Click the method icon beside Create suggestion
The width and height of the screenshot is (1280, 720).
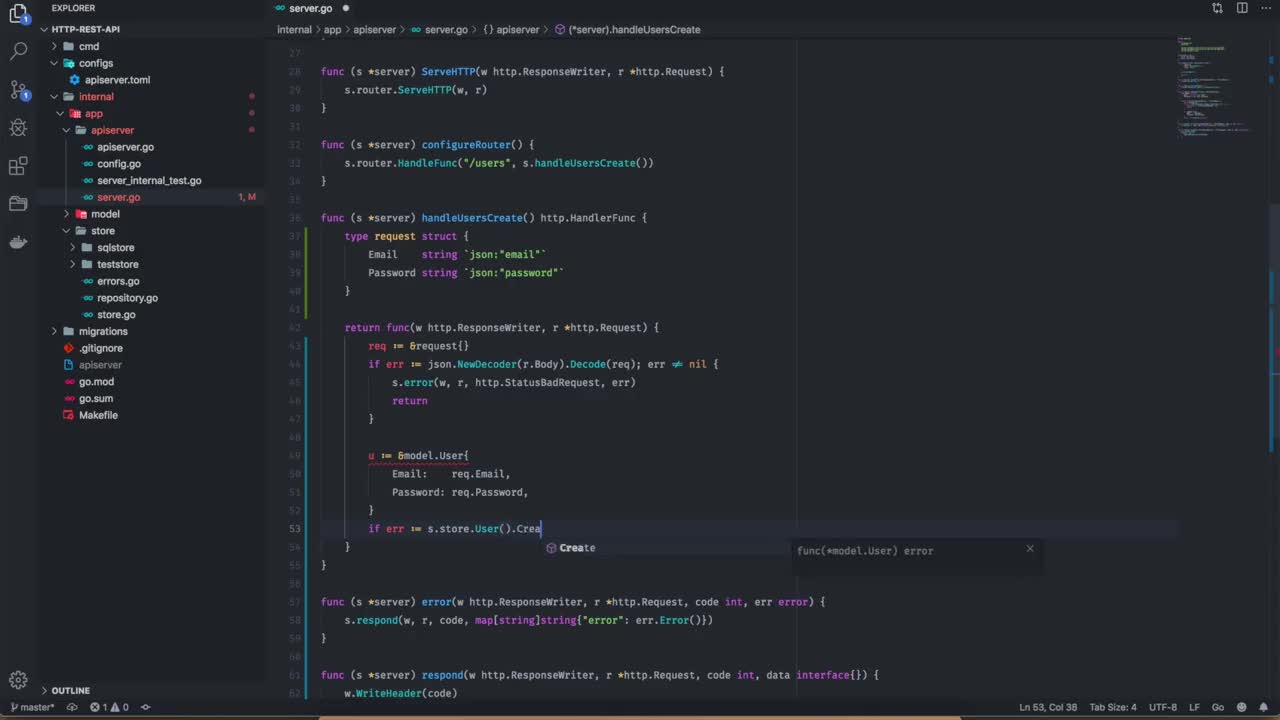[551, 548]
